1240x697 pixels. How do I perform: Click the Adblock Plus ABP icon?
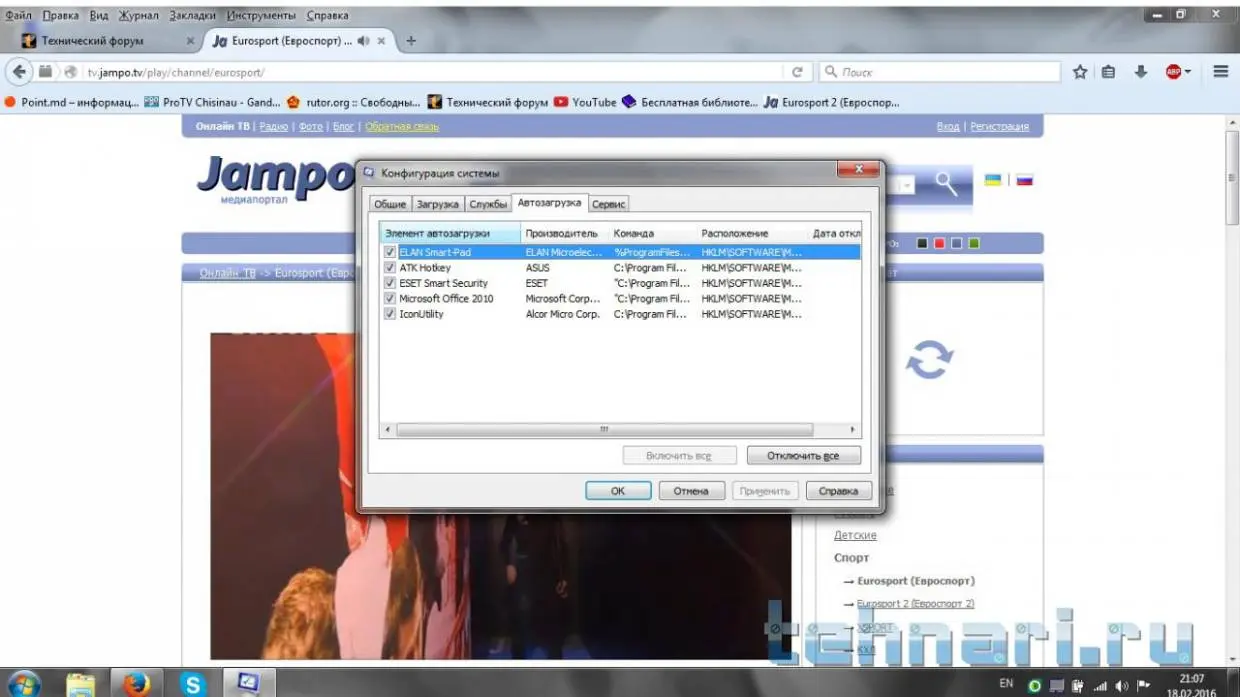(1173, 72)
